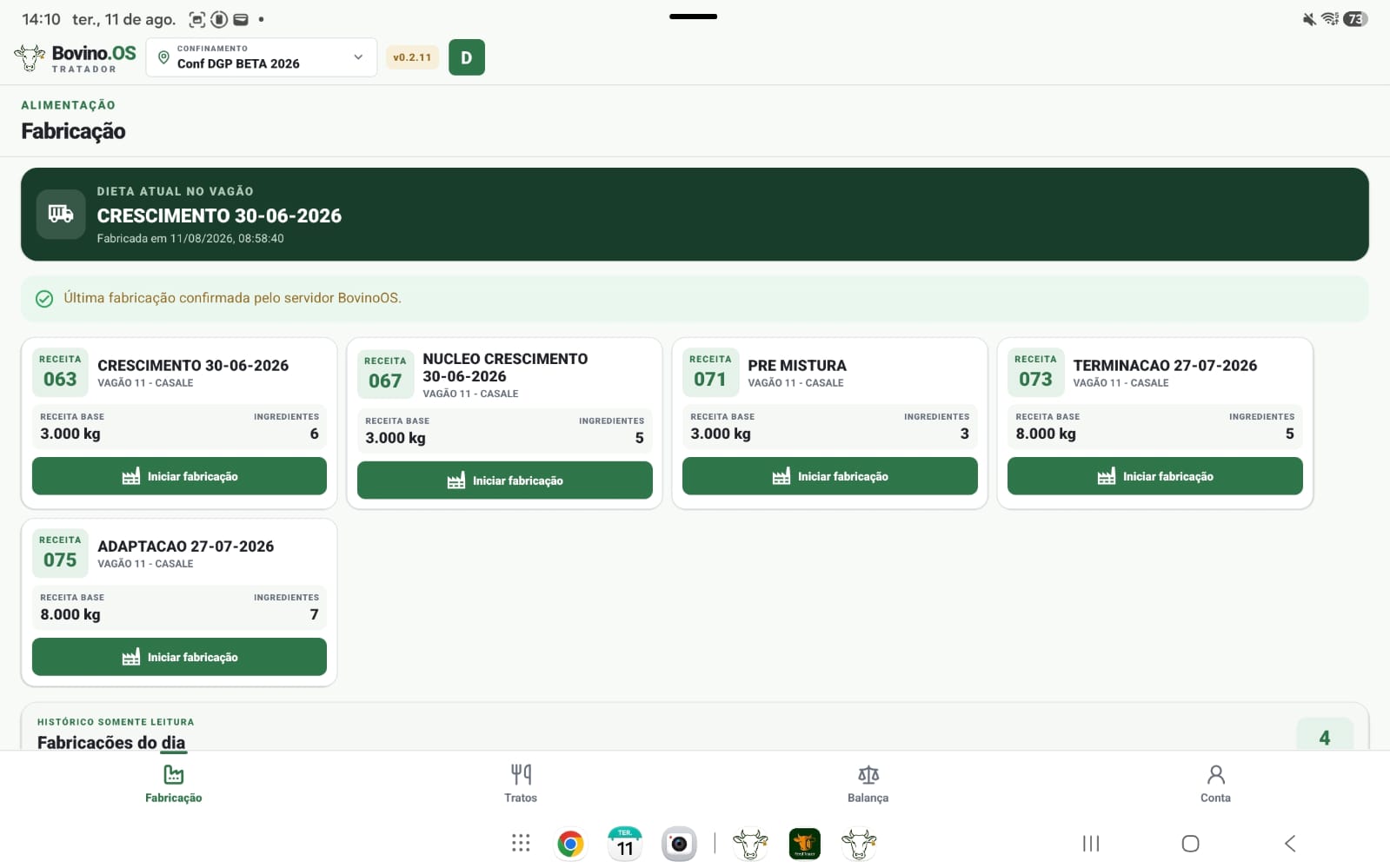1390x868 pixels.
Task: Switch to the Conta tab
Action: 1215,783
